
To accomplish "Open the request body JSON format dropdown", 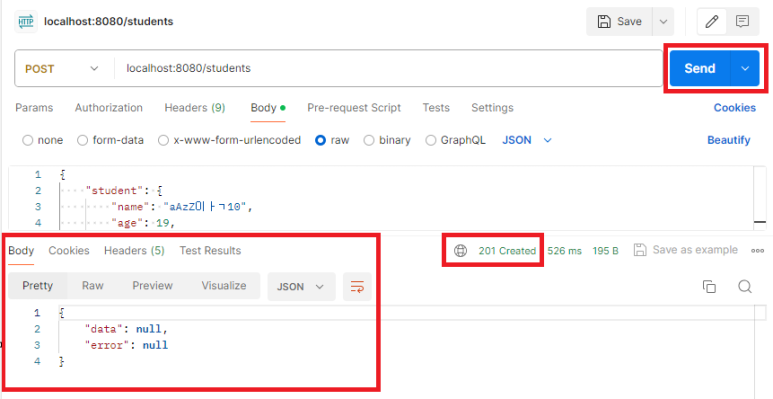I will click(527, 141).
